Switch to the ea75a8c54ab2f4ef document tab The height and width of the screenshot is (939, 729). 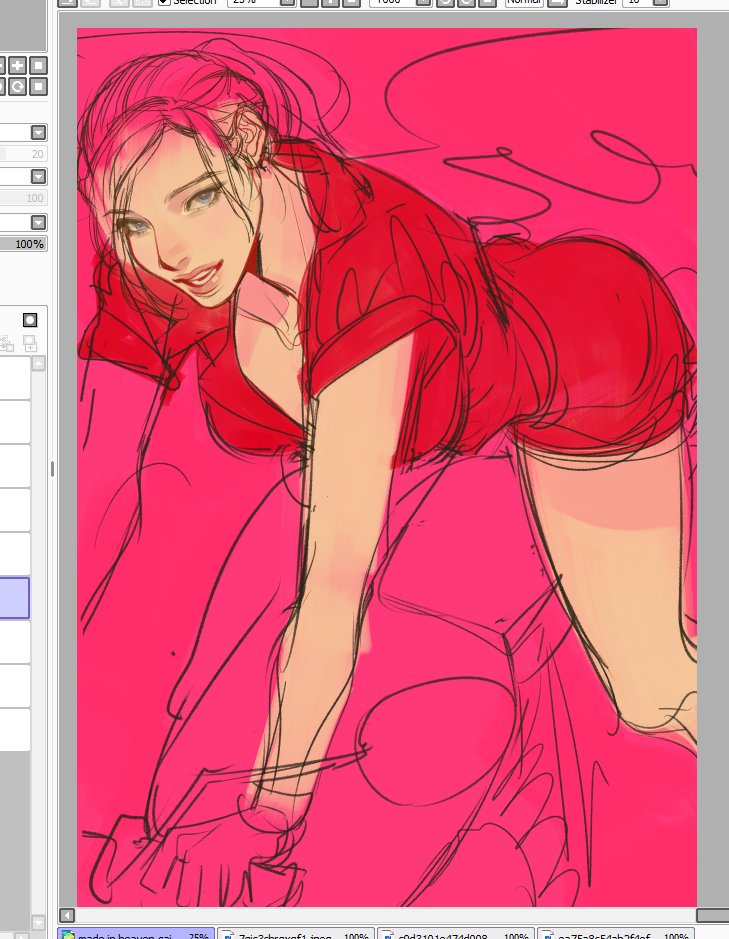pos(616,934)
